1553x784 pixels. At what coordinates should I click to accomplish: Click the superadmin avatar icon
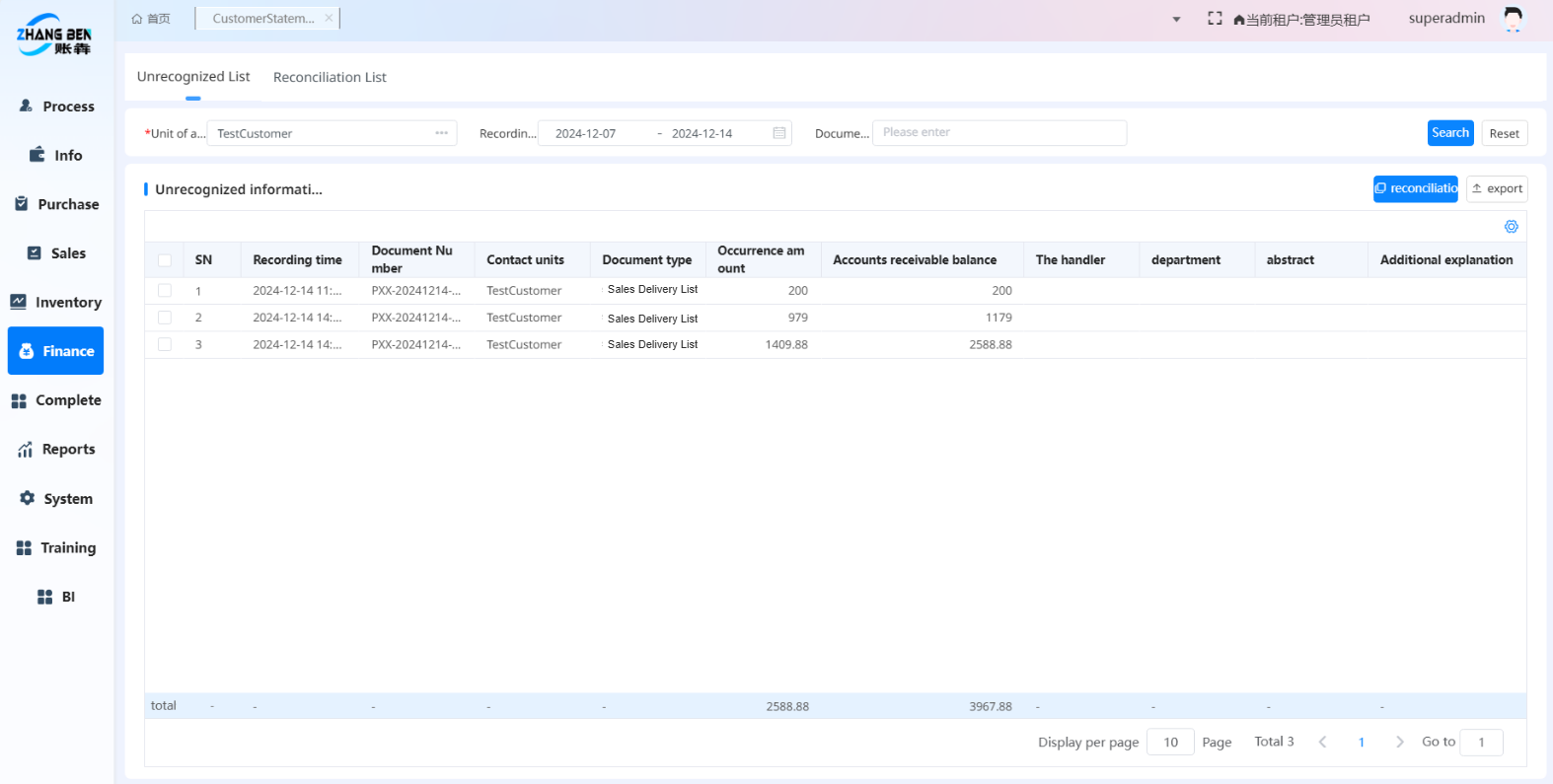[1513, 19]
